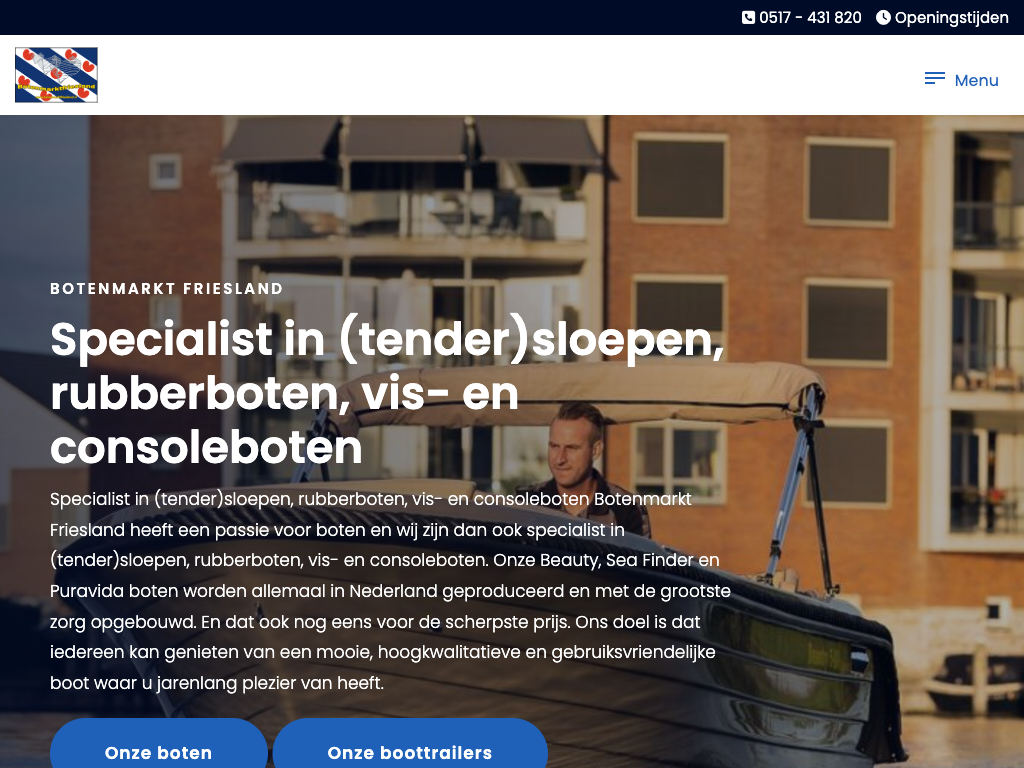The image size is (1024, 768).
Task: Open the Menu label in the header
Action: 976,80
